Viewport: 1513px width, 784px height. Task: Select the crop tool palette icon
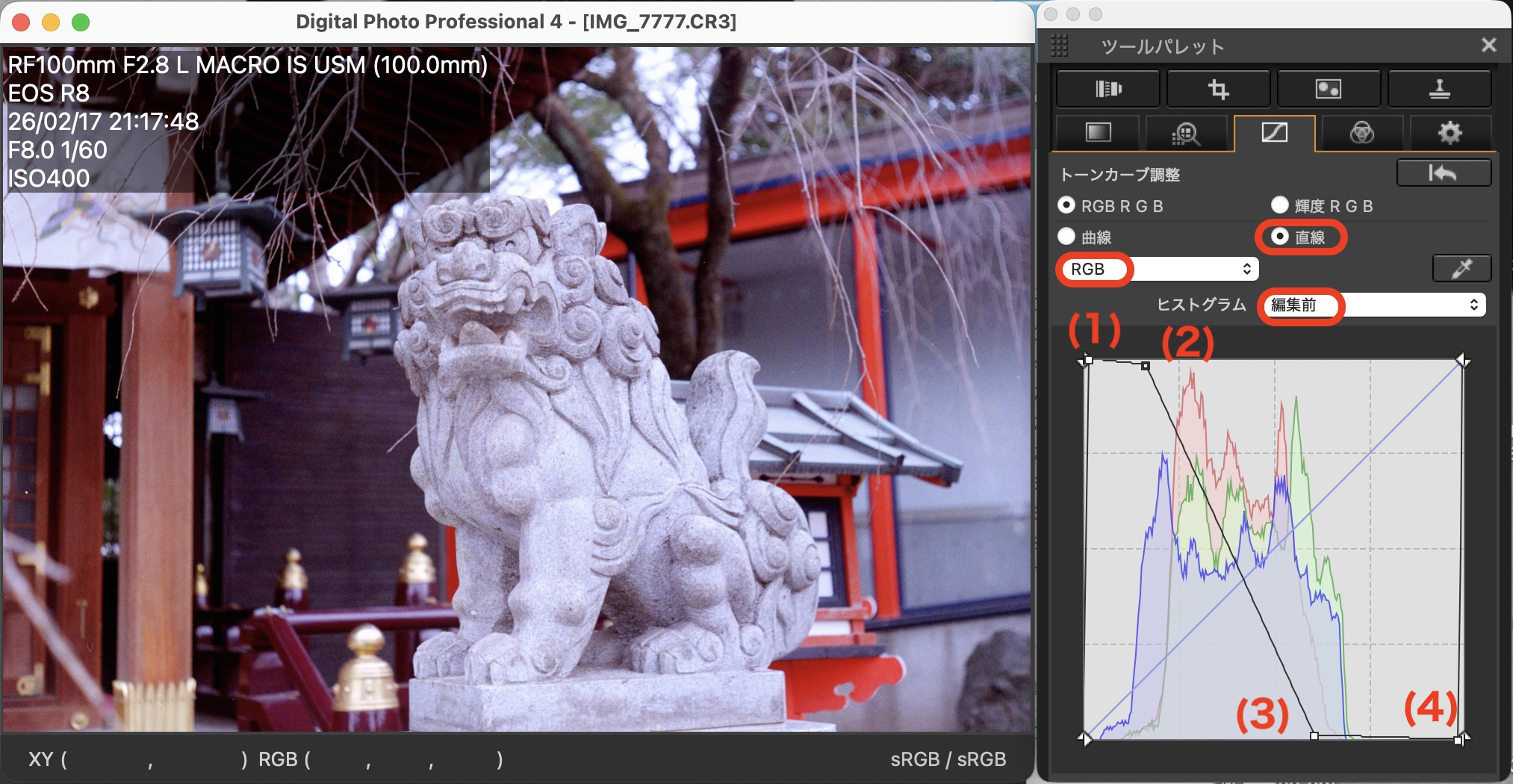(1218, 90)
